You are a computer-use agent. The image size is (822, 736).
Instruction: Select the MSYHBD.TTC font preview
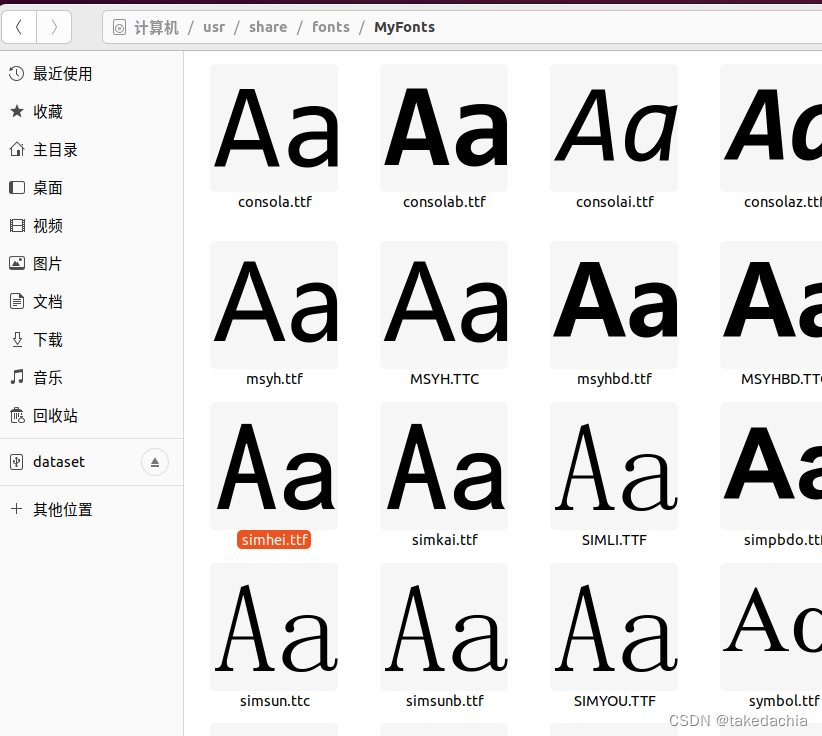[771, 305]
